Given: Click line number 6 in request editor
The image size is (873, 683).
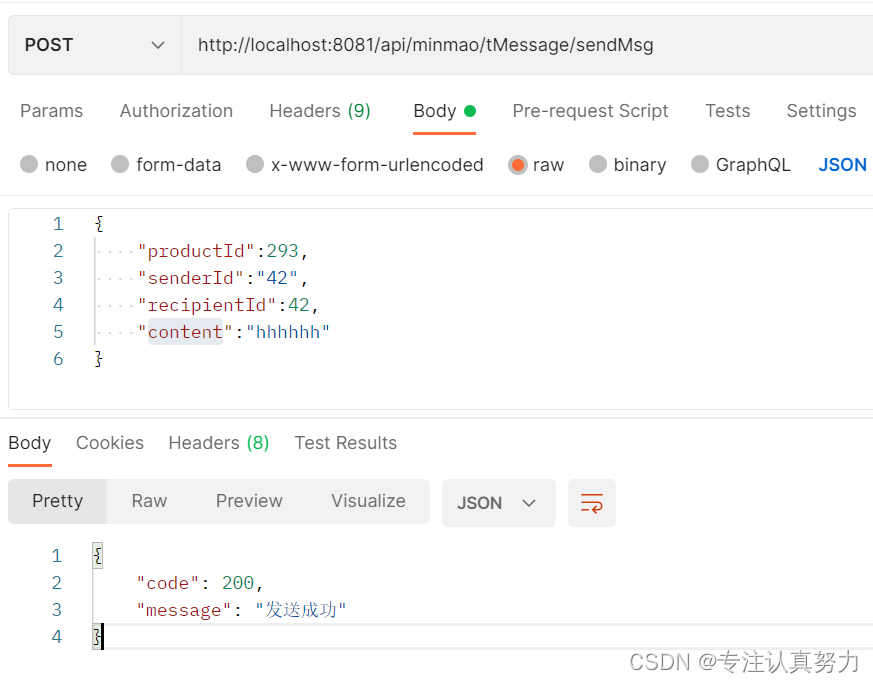Looking at the screenshot, I should 58,359.
